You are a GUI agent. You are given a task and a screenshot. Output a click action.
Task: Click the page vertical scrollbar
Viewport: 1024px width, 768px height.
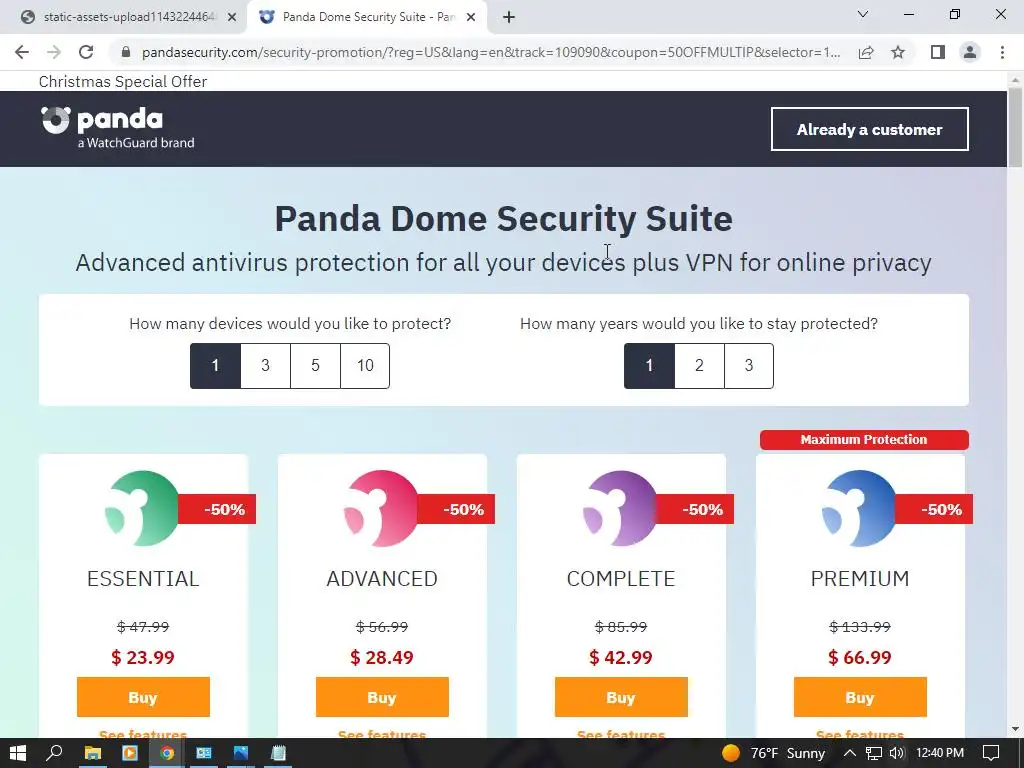pyautogui.click(x=1015, y=127)
